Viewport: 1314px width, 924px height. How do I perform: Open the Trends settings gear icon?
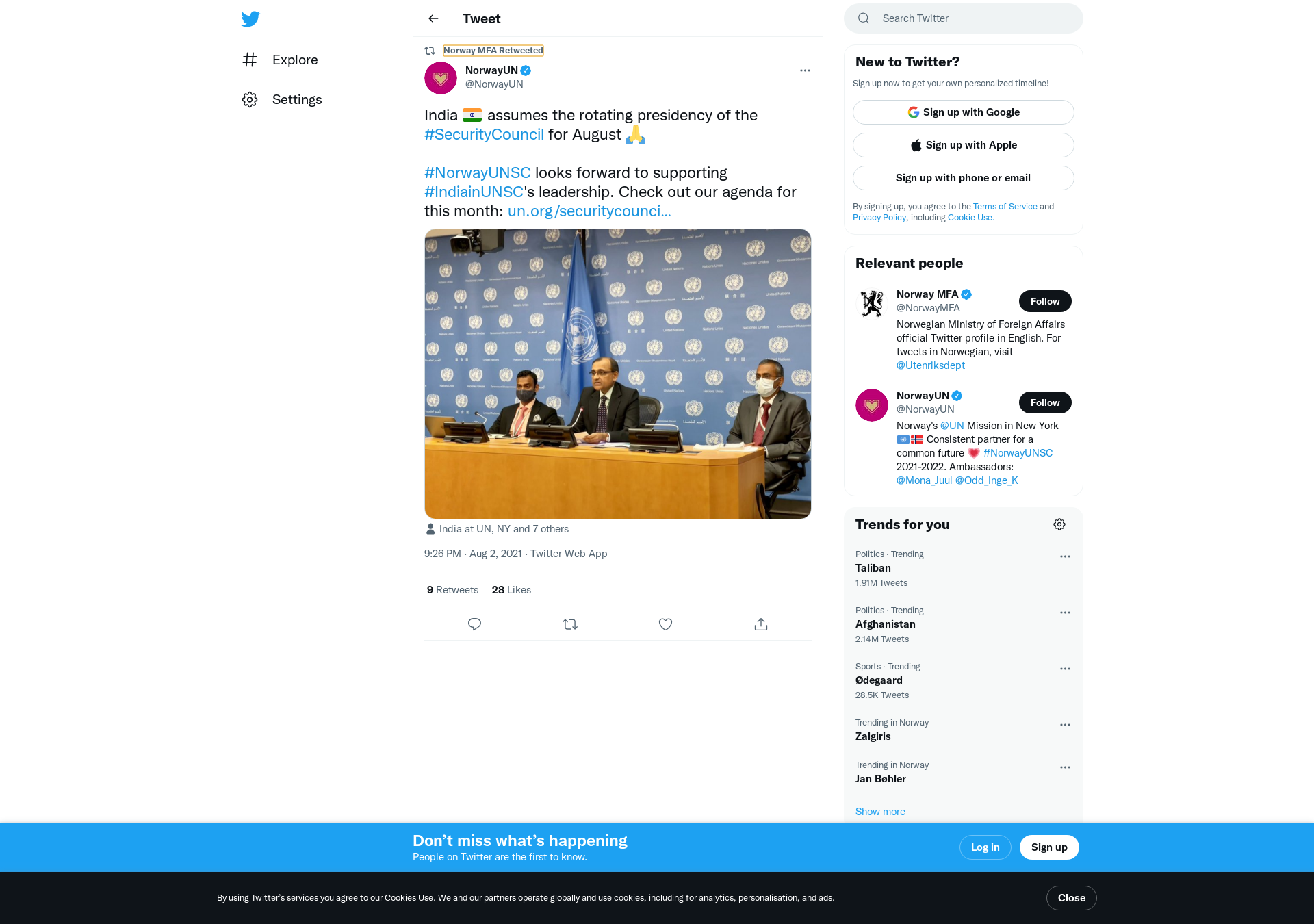1059,524
